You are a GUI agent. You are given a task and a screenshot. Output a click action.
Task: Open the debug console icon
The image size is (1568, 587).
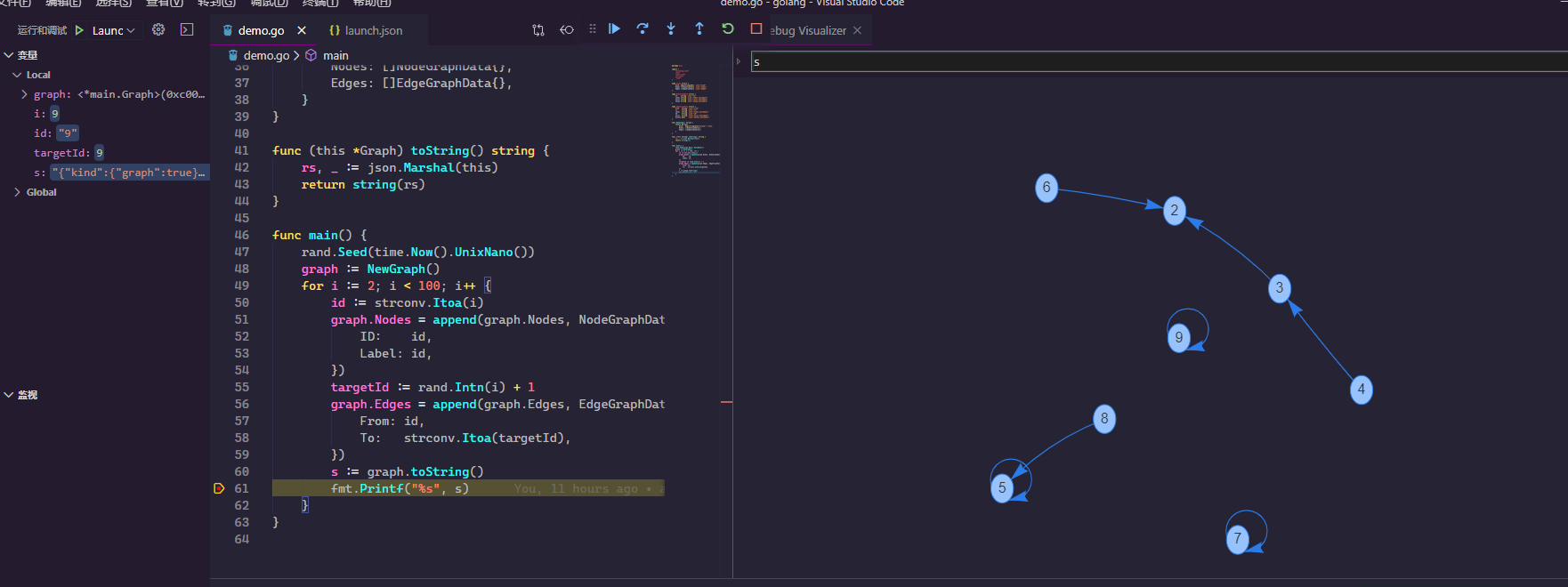point(187,29)
